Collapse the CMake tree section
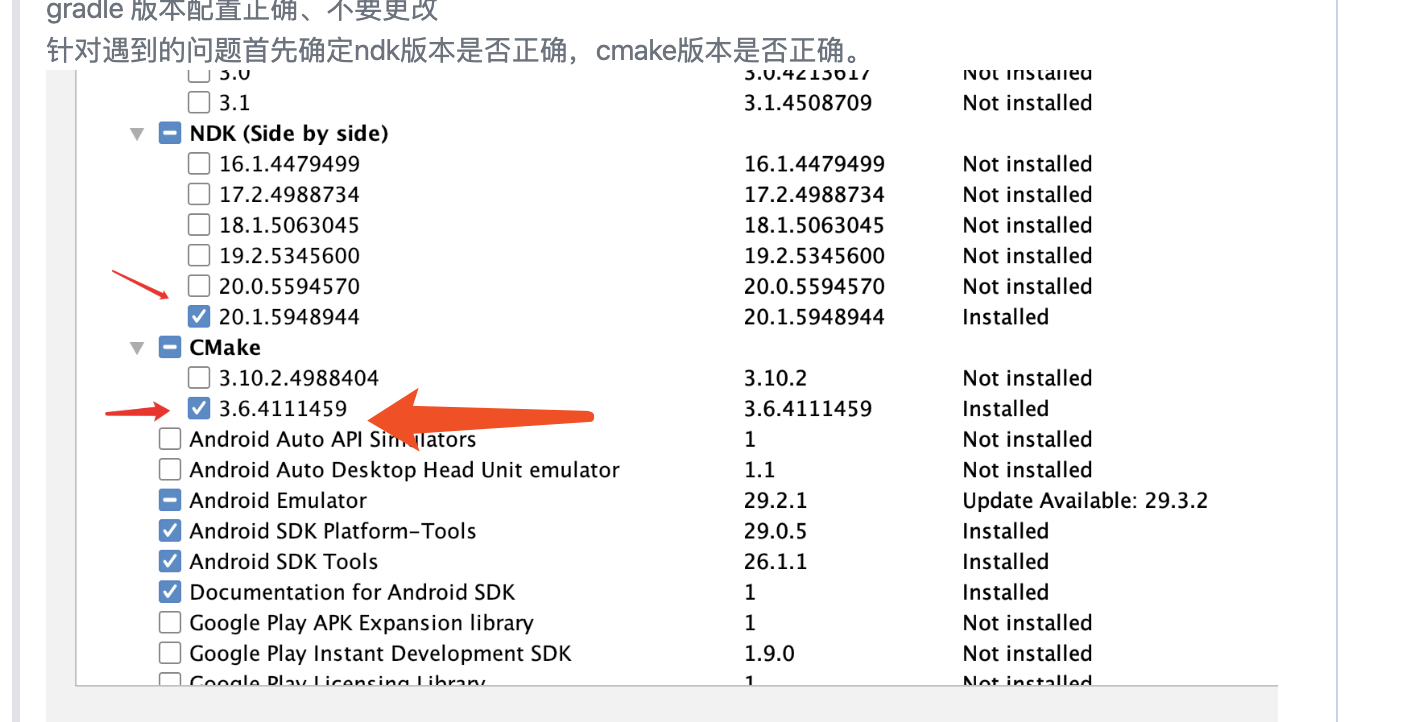This screenshot has height=722, width=1404. 137,347
